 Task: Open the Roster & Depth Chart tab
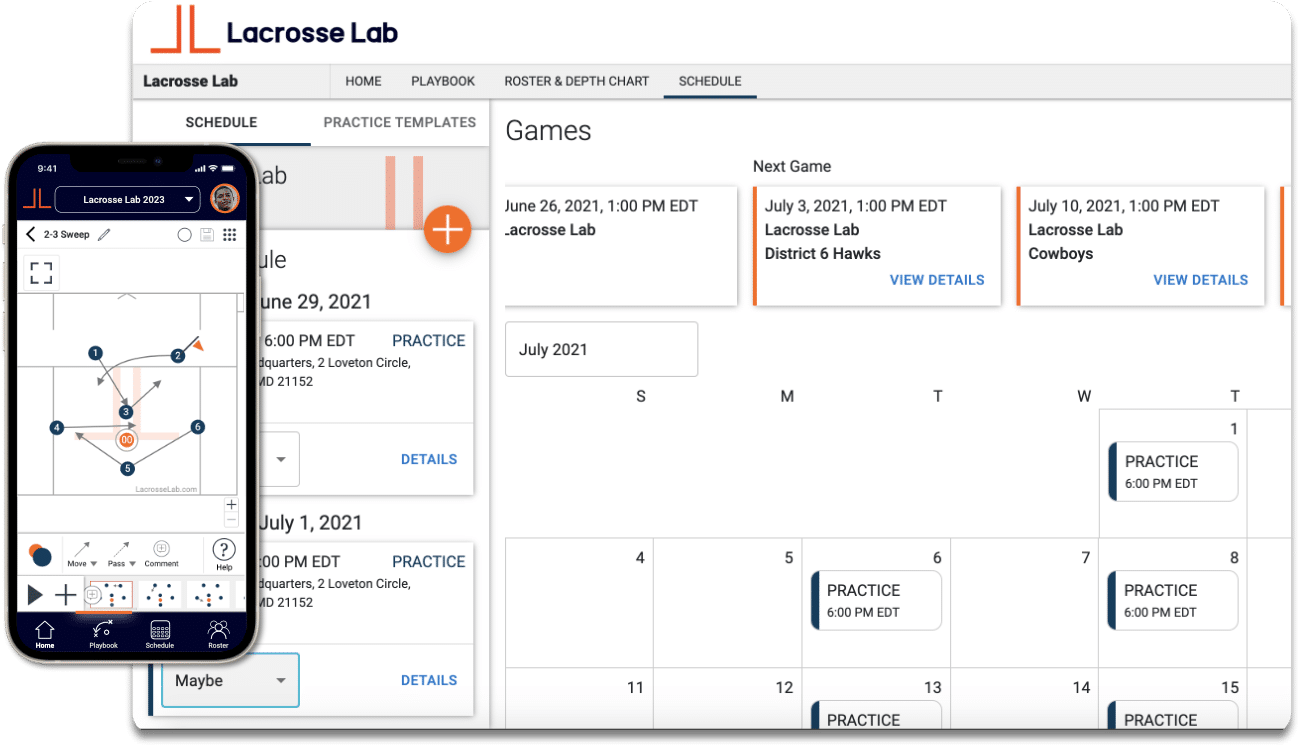[x=576, y=81]
